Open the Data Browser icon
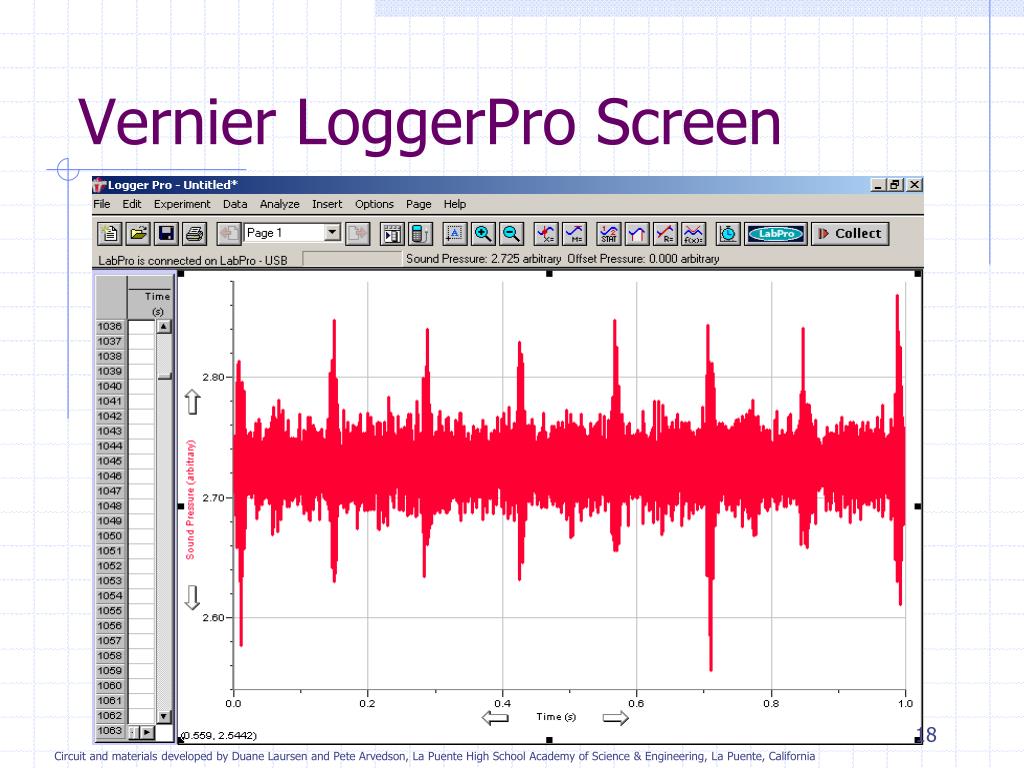This screenshot has height=768, width=1024. click(x=392, y=234)
